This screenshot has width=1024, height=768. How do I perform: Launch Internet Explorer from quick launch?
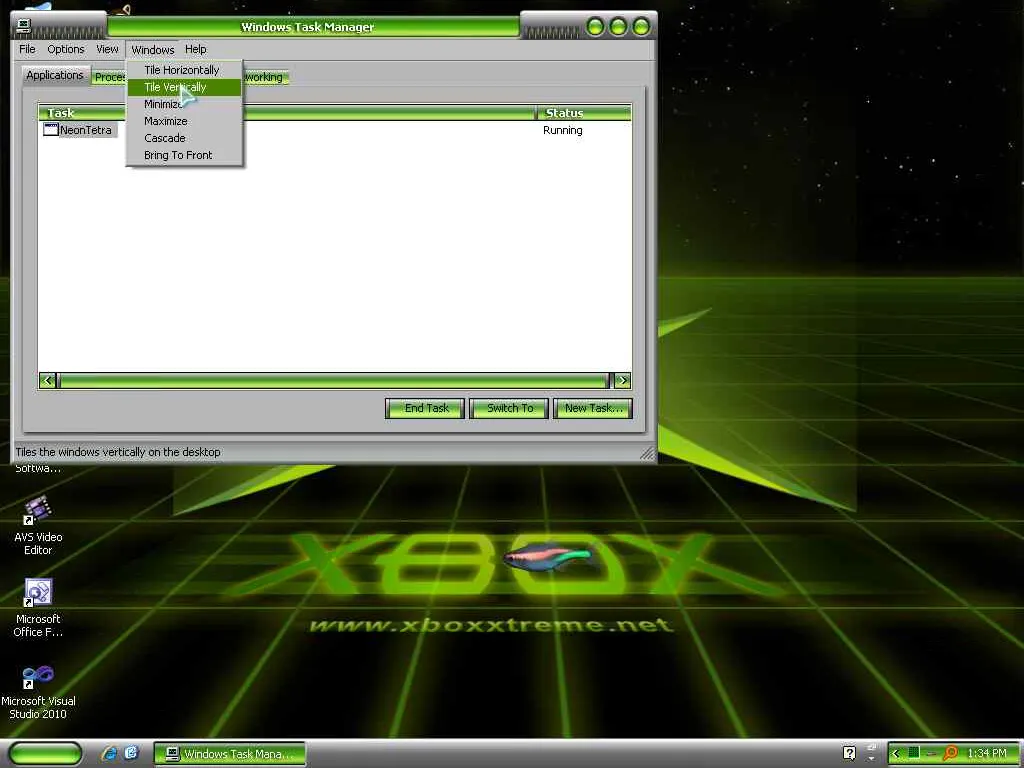pos(109,754)
